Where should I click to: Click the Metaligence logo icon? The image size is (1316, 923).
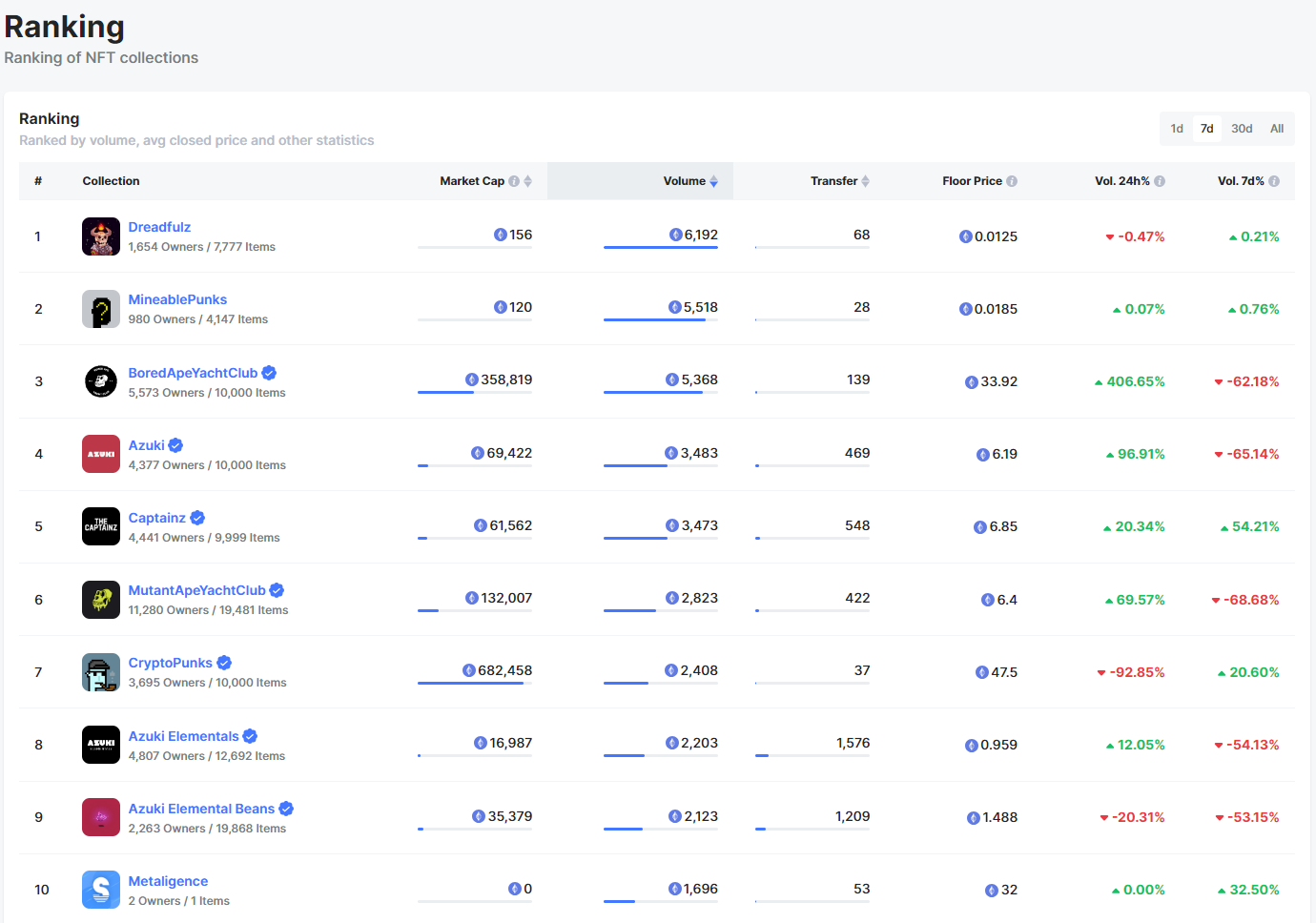click(x=101, y=890)
